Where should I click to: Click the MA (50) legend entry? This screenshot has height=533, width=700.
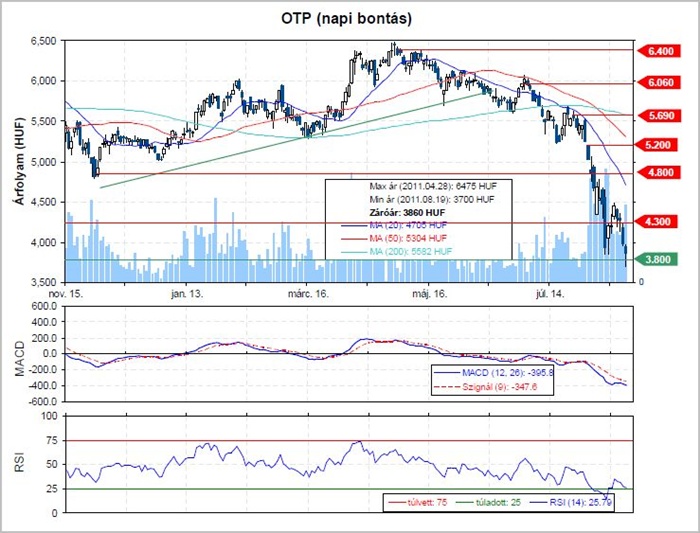click(x=394, y=238)
